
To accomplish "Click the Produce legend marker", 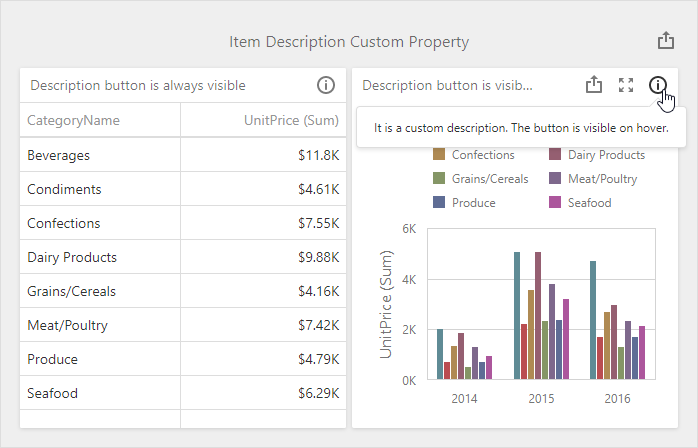I will click(x=439, y=203).
